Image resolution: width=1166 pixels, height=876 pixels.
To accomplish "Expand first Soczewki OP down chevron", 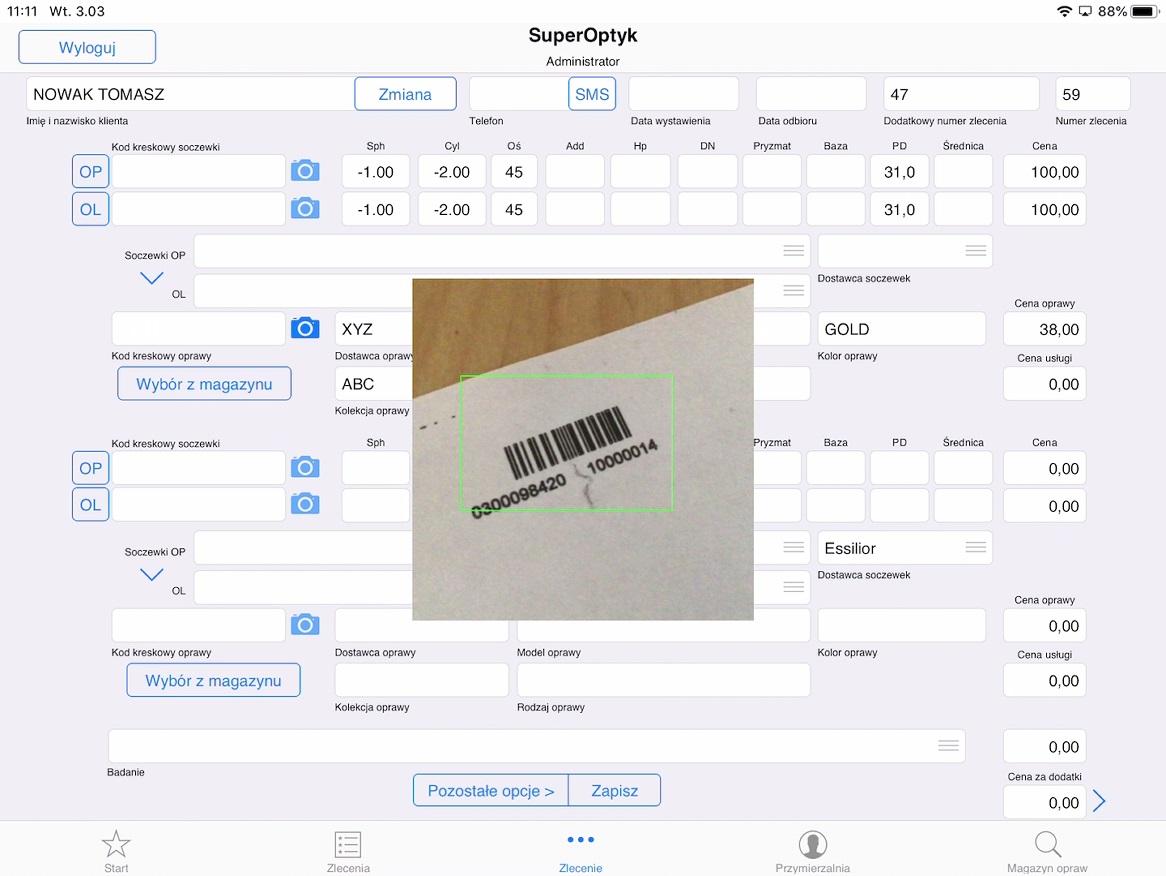I will (x=152, y=278).
